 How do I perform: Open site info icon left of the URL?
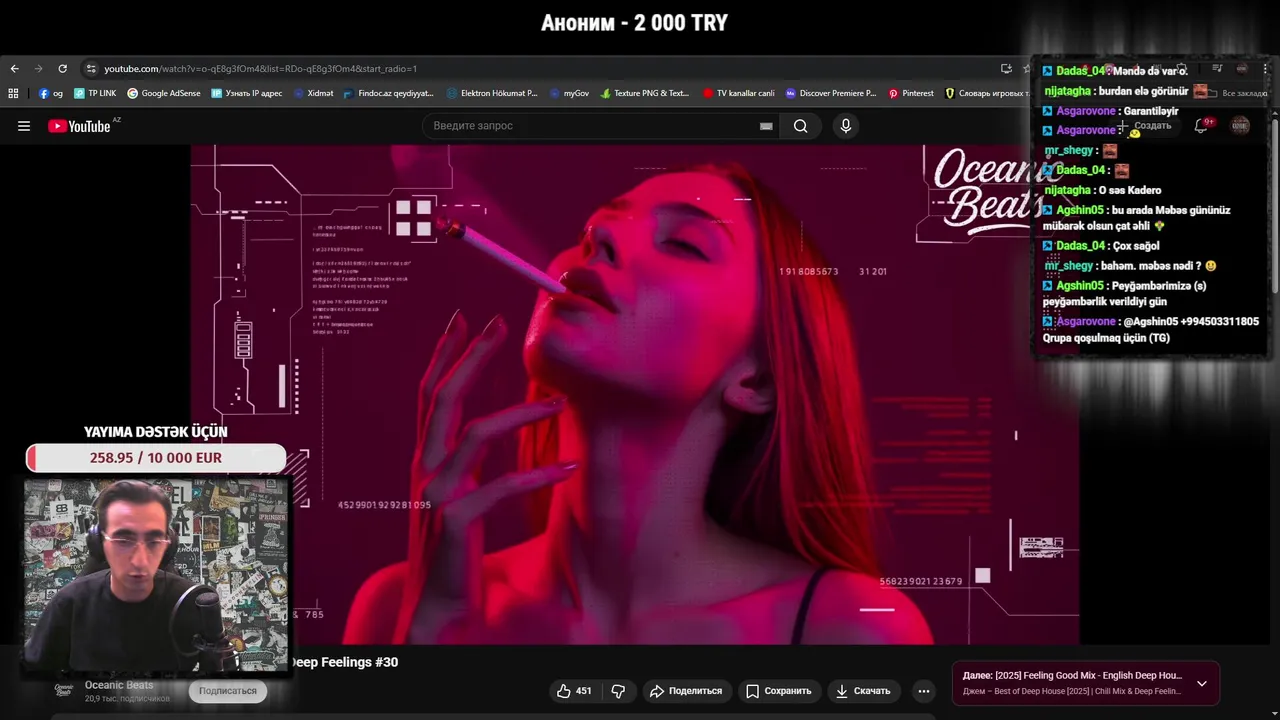point(91,69)
